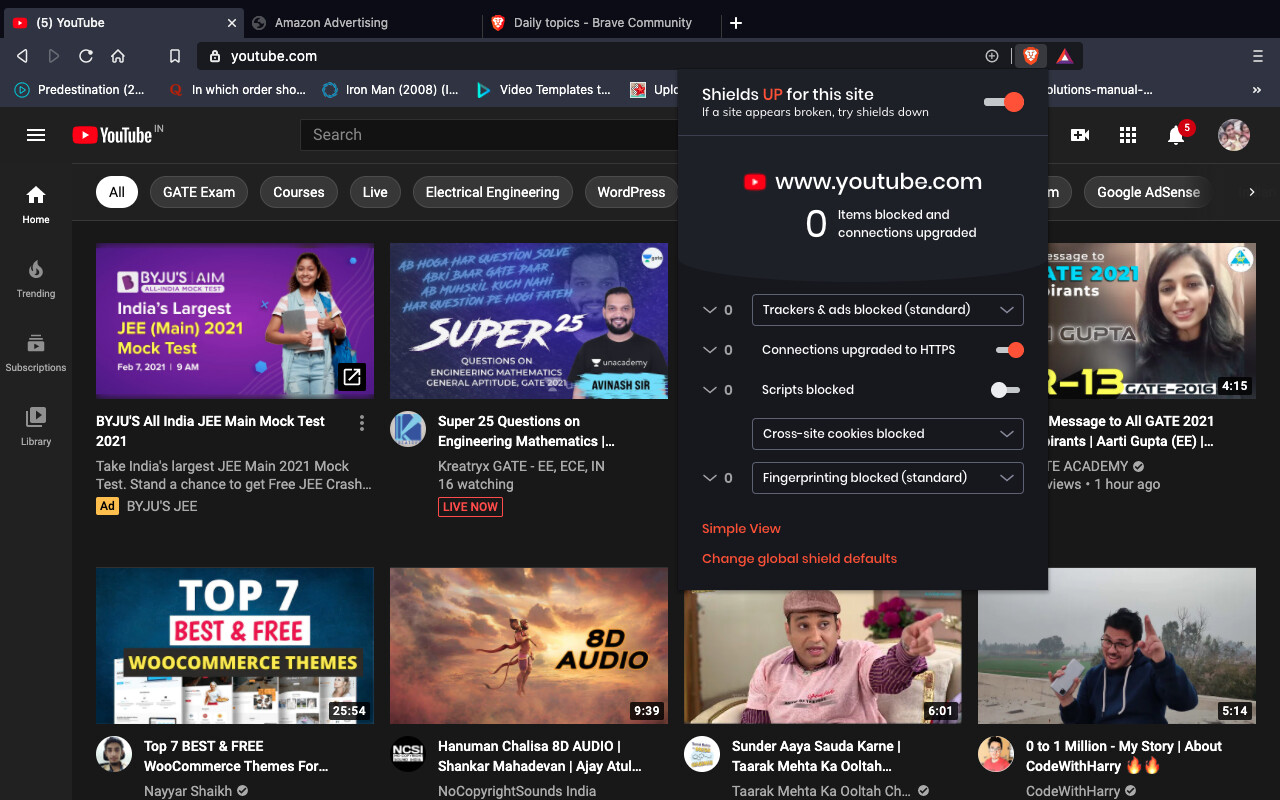
Task: Select the GATE Exam category chip
Action: [x=199, y=192]
